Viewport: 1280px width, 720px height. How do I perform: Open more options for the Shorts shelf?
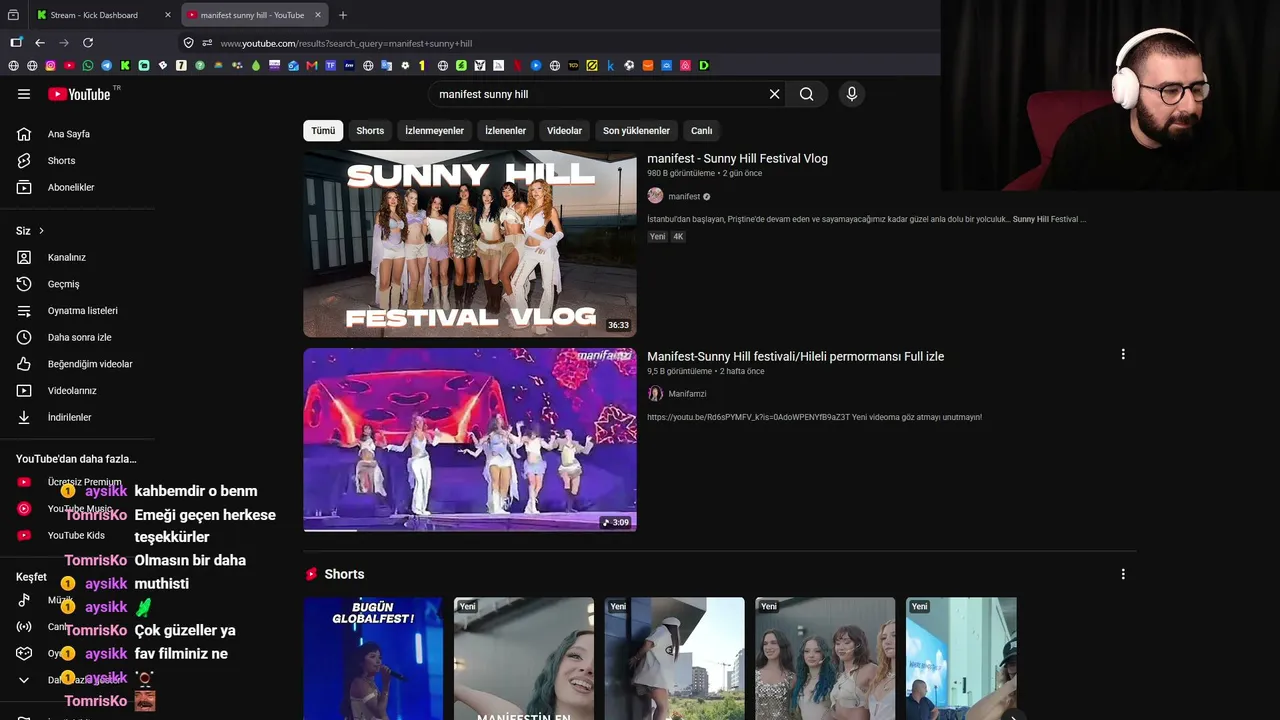1123,574
